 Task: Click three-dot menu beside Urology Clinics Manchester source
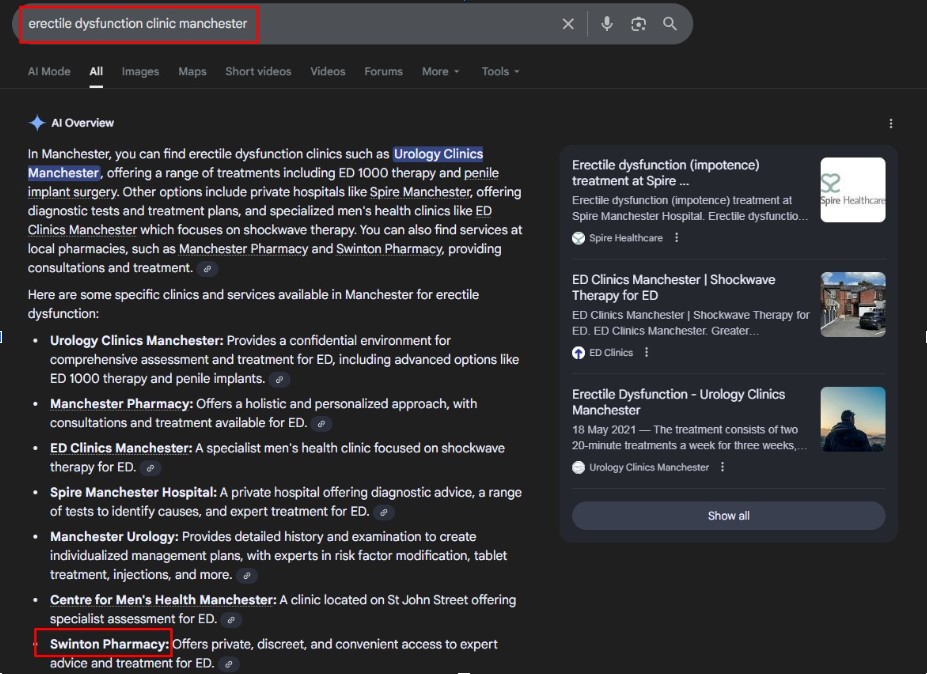click(723, 467)
